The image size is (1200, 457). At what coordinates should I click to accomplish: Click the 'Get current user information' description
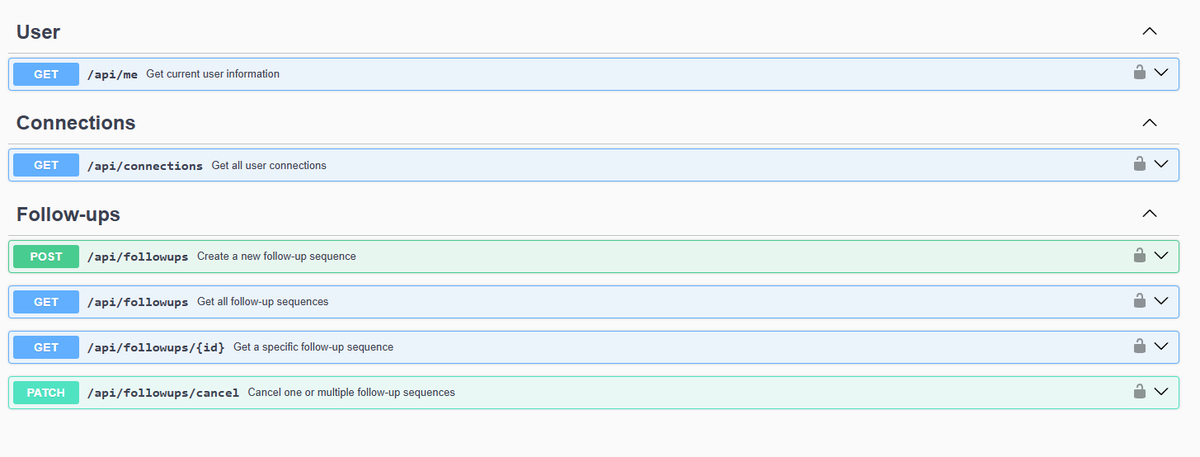[x=213, y=74]
